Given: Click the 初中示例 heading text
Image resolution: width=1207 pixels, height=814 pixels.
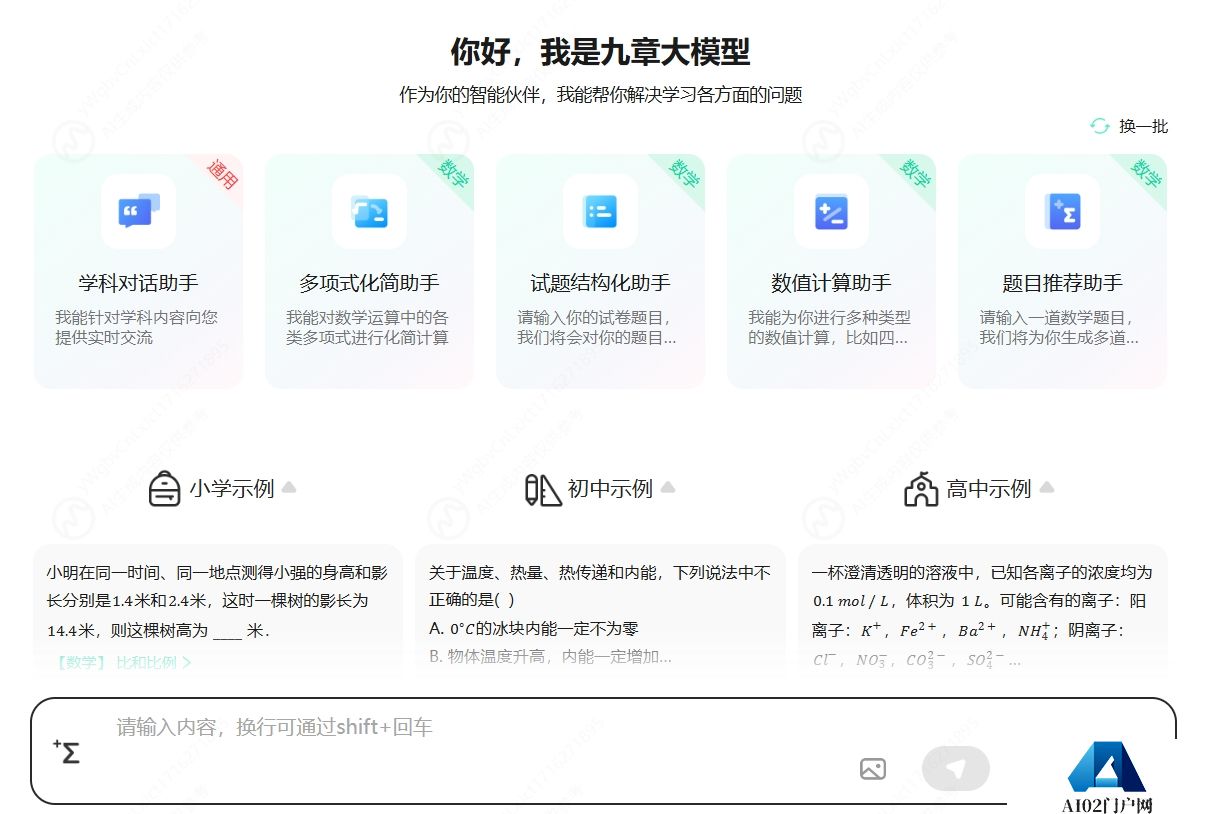Looking at the screenshot, I should [x=610, y=489].
